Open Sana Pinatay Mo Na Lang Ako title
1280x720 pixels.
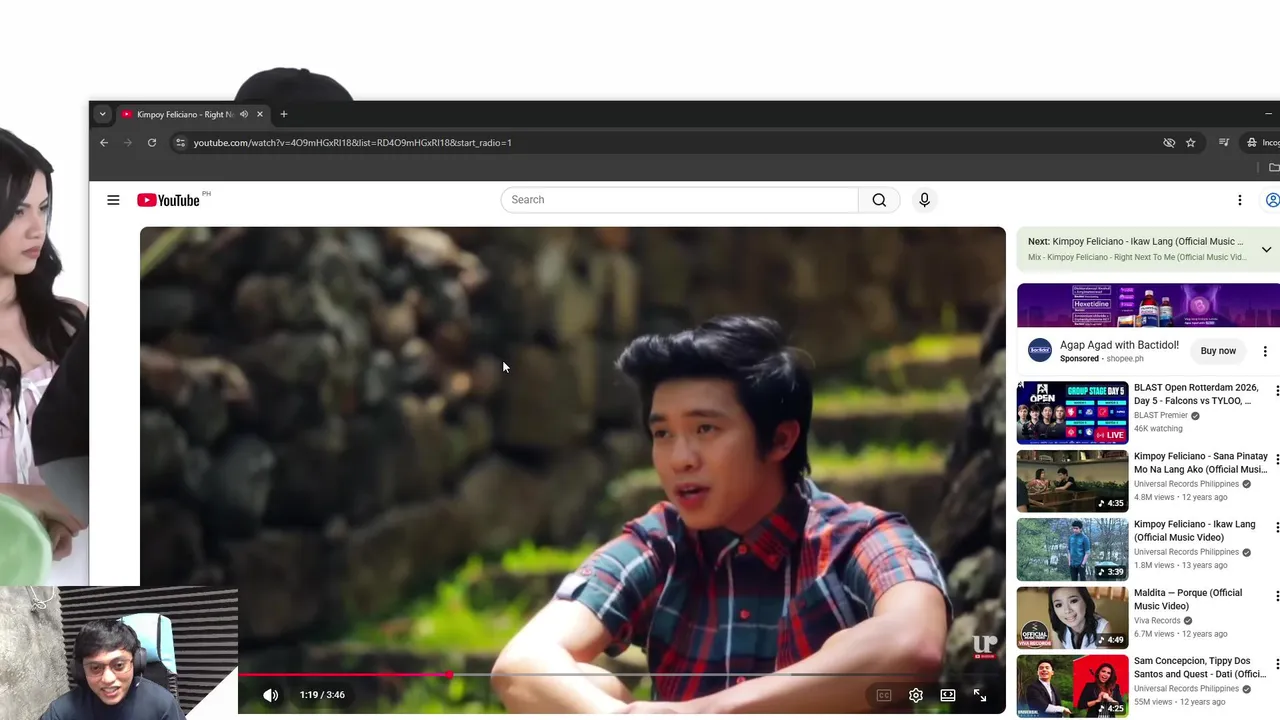pos(1201,463)
